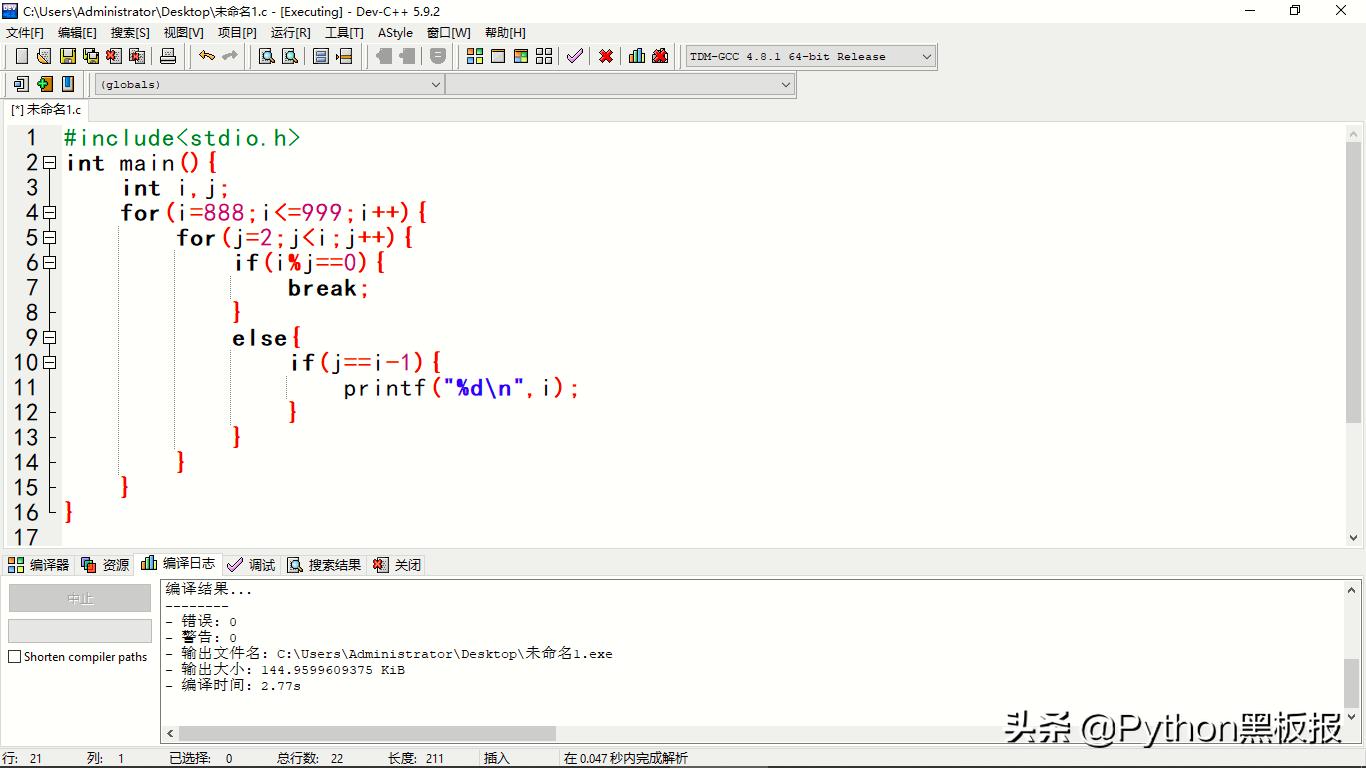
Task: Undo last edit with the back-arrow icon
Action: 206,56
